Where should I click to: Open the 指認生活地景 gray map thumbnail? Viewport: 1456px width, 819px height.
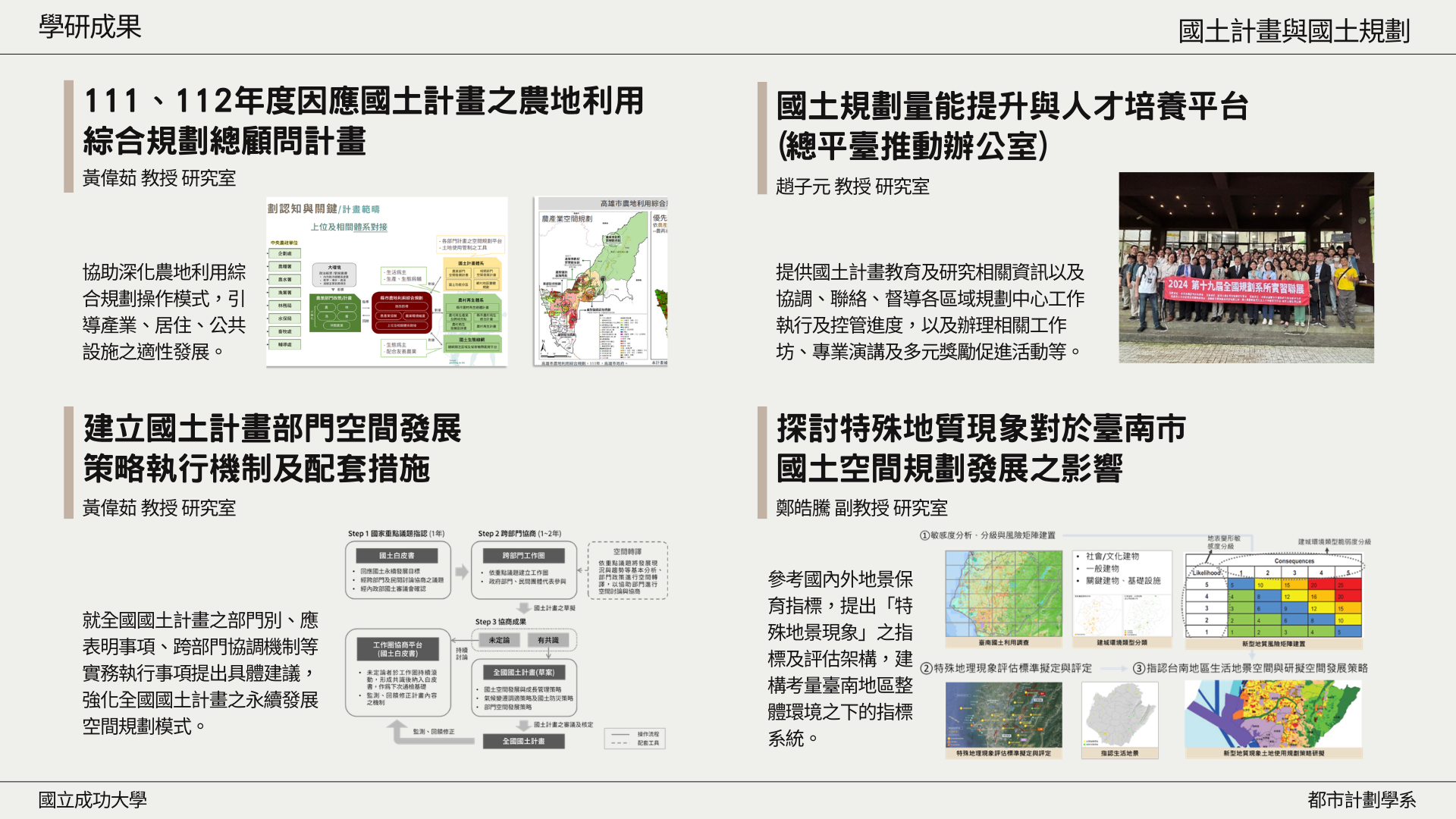(1119, 715)
